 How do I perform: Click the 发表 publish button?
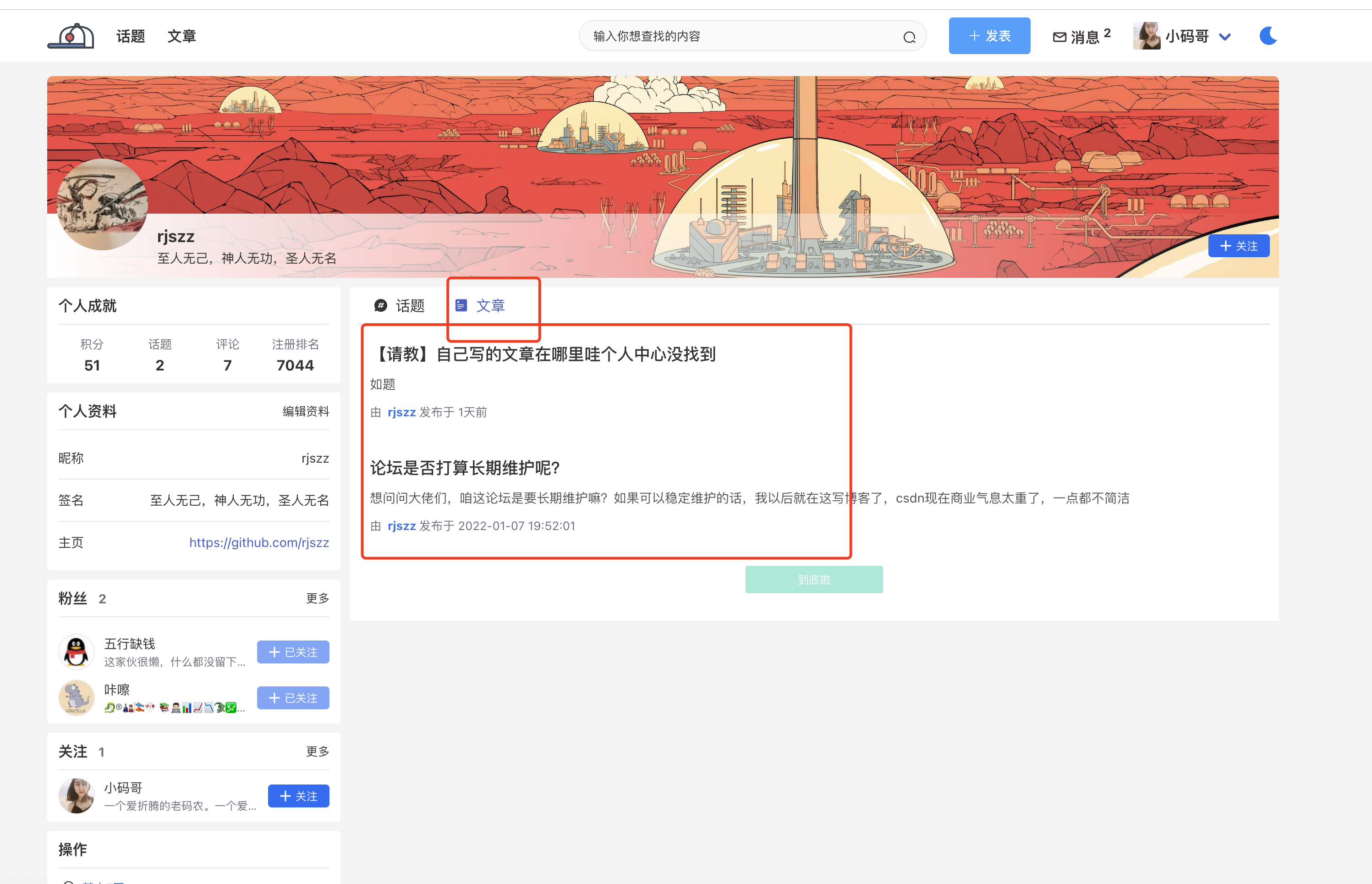(x=989, y=36)
